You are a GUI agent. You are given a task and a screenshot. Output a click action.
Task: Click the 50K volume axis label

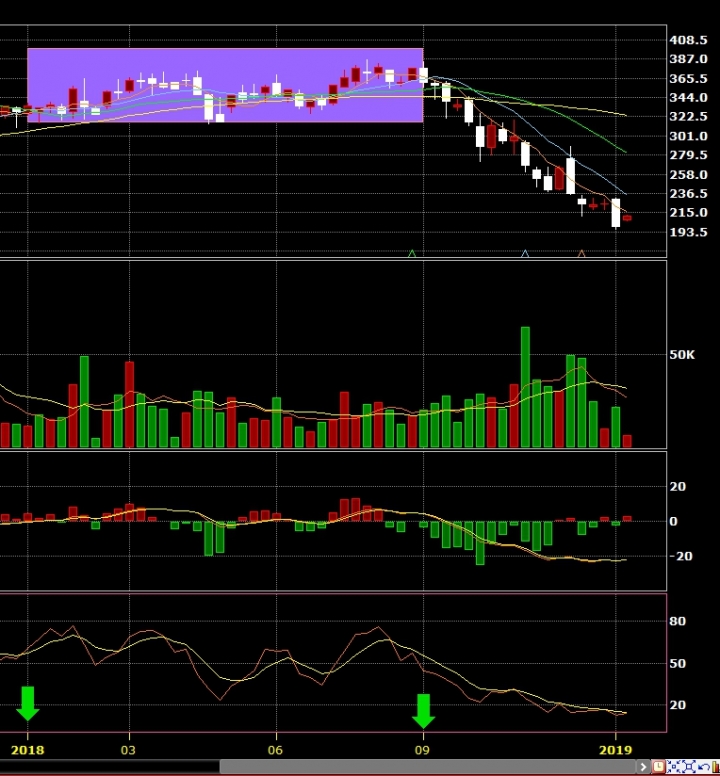pos(682,355)
